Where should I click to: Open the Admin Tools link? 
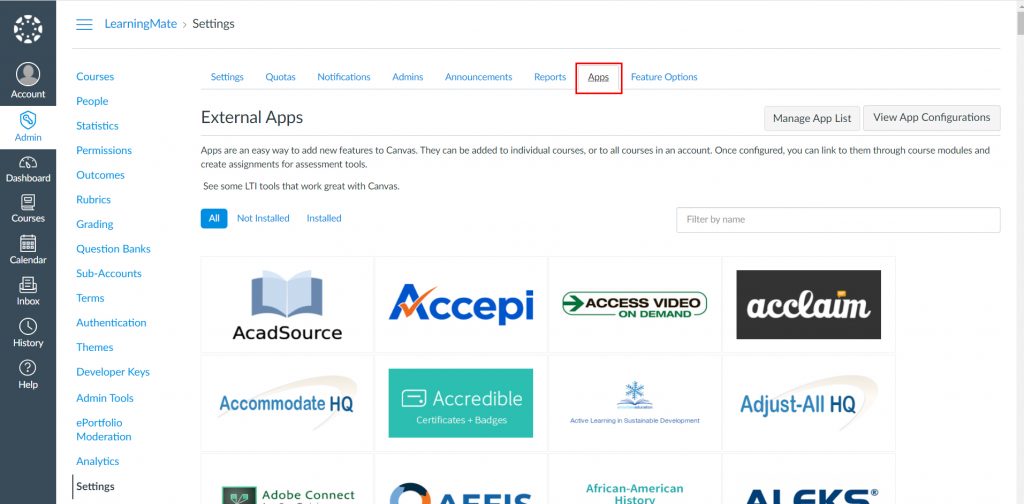click(x=104, y=398)
